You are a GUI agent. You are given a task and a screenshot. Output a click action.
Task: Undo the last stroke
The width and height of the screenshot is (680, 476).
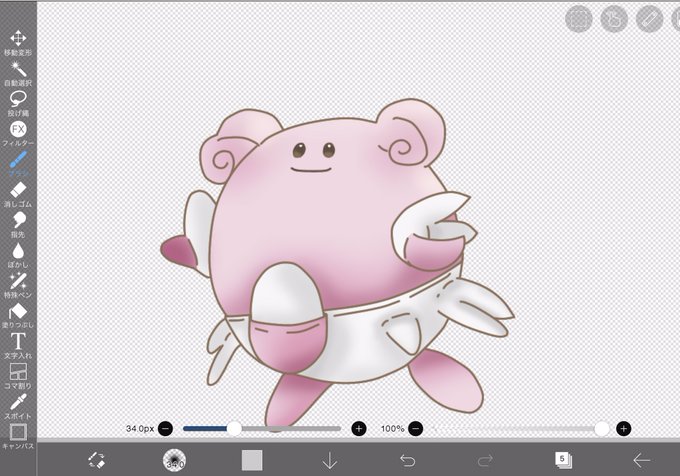coord(407,460)
